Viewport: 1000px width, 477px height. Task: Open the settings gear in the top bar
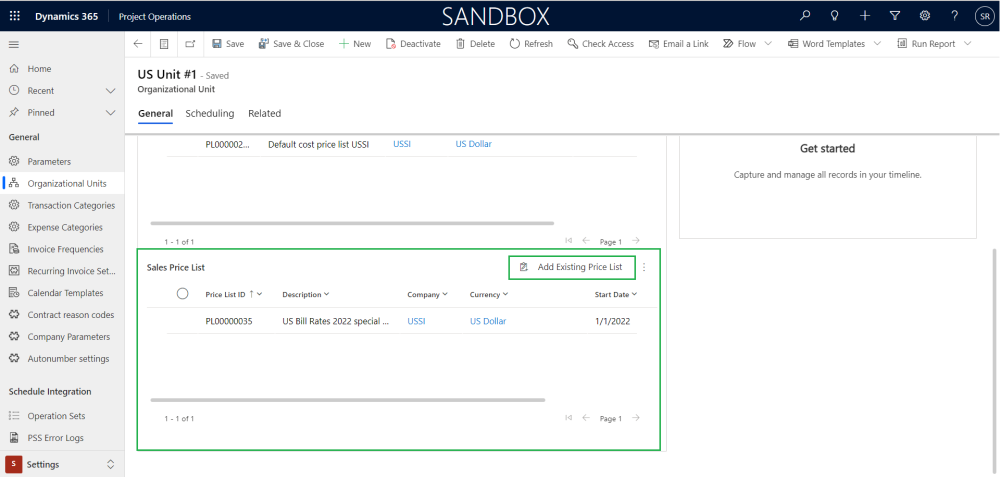(924, 16)
